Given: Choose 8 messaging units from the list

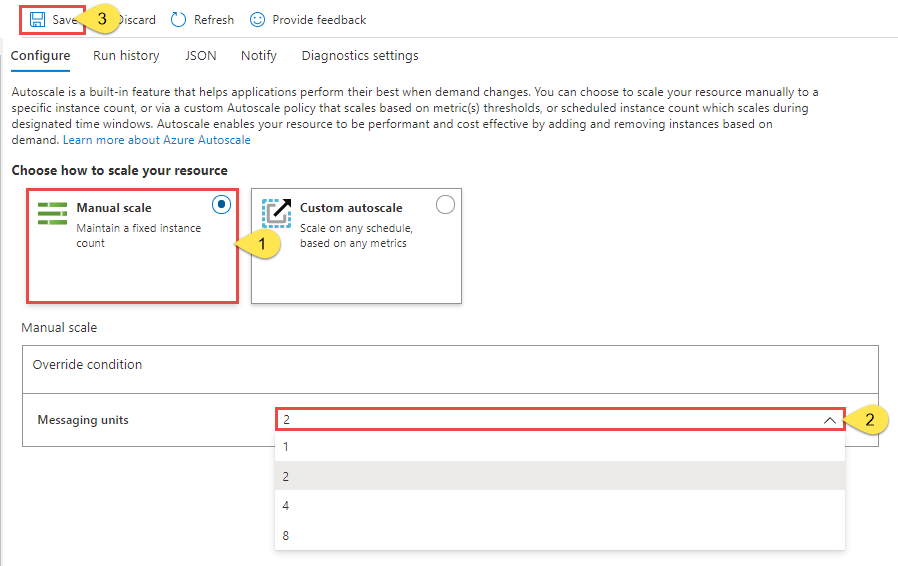Looking at the screenshot, I should click(560, 536).
